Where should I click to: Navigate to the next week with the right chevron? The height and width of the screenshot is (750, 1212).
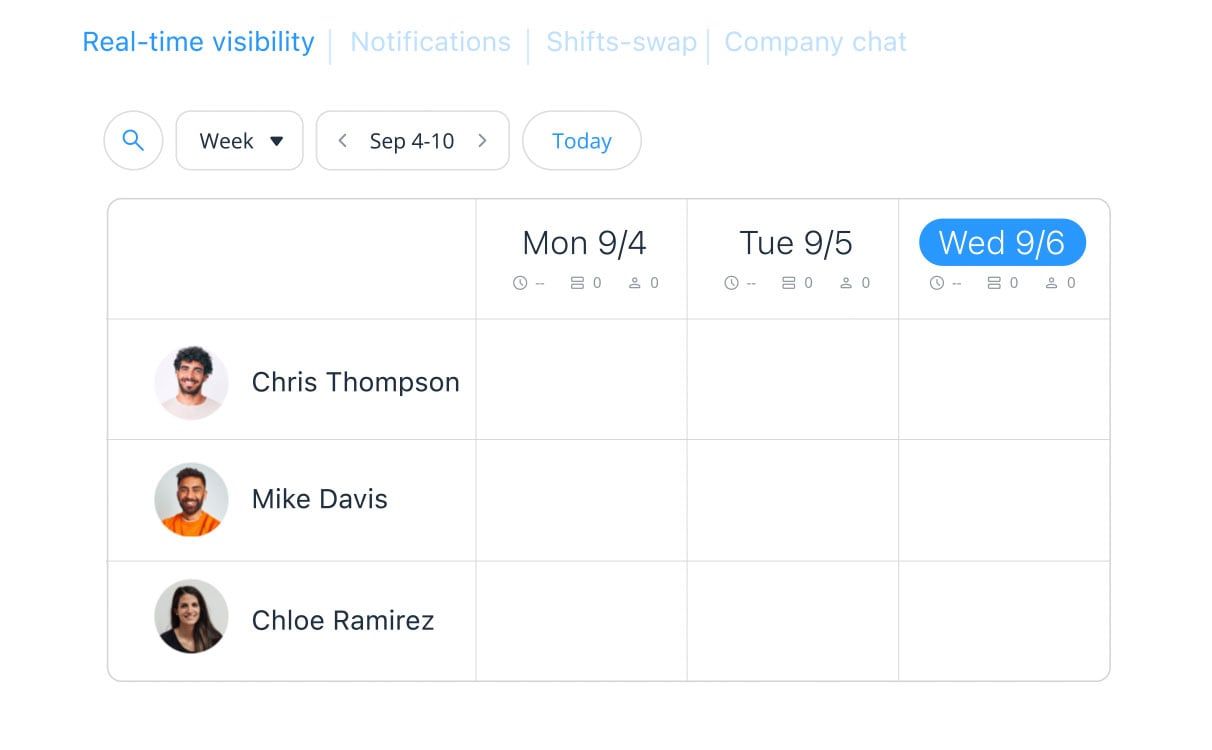tap(482, 140)
